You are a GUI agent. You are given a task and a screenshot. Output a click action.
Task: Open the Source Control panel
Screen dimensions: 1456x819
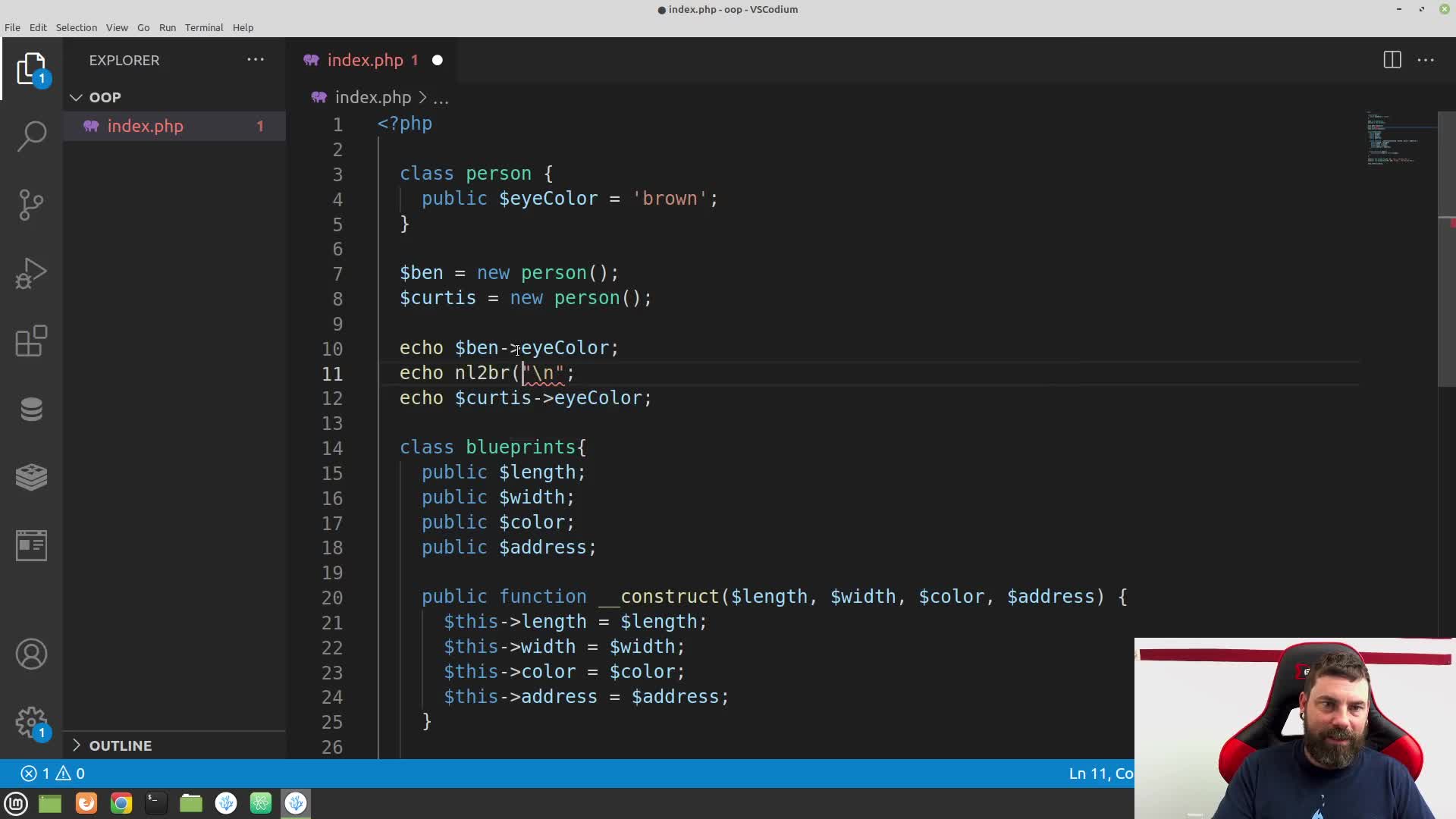click(x=31, y=203)
